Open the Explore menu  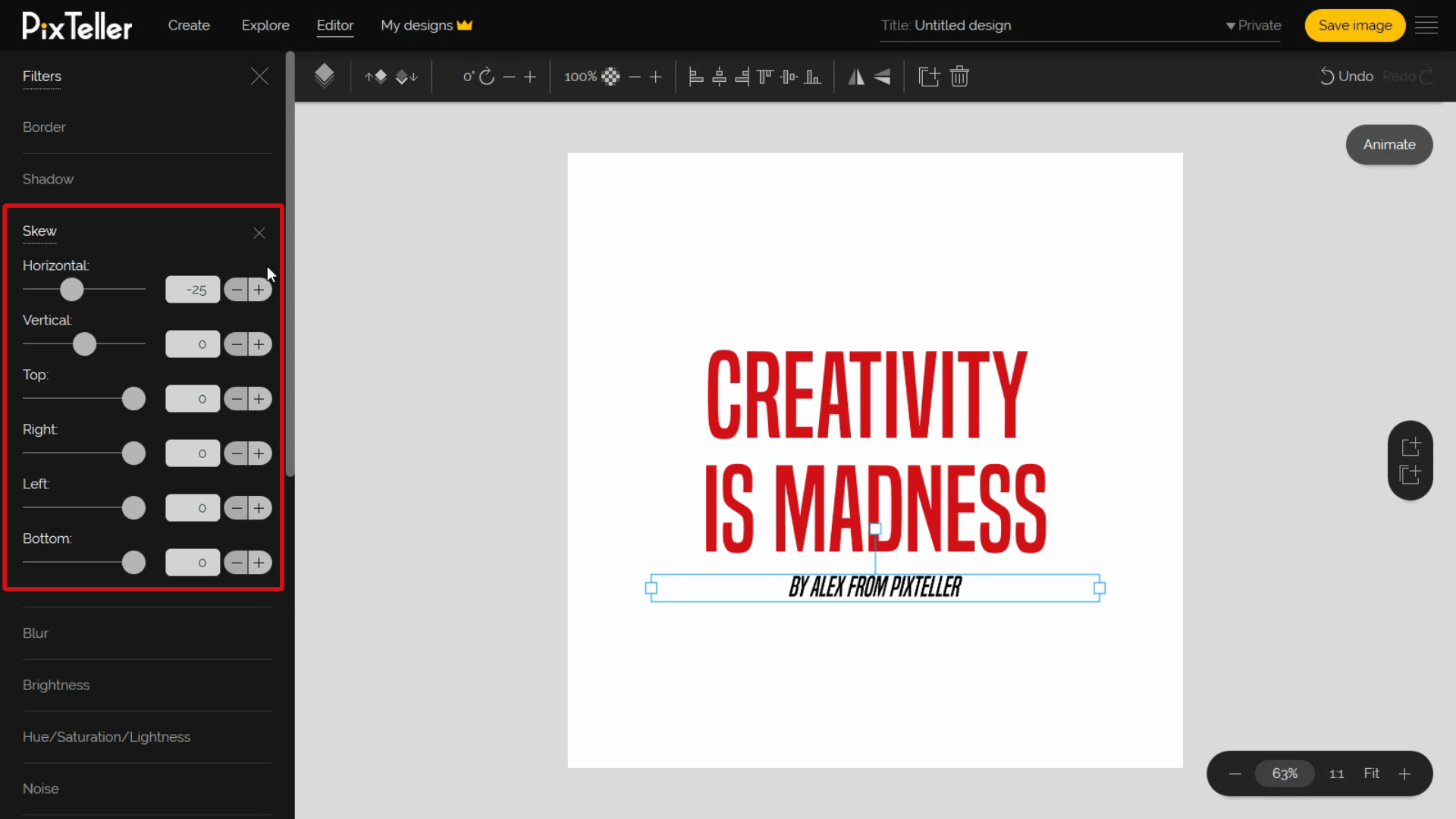tap(265, 25)
